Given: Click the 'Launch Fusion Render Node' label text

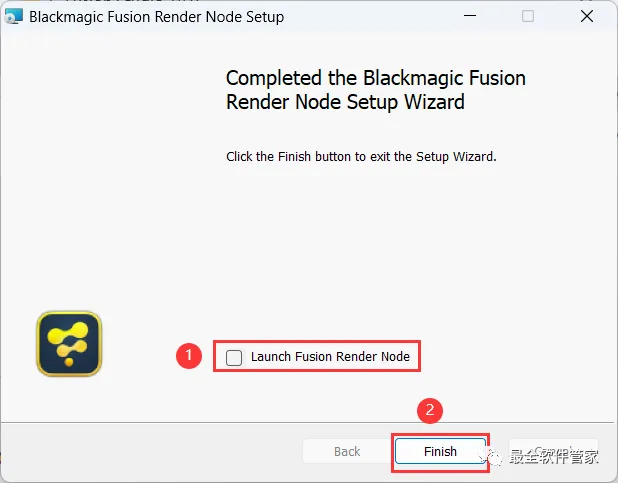Looking at the screenshot, I should pos(330,356).
